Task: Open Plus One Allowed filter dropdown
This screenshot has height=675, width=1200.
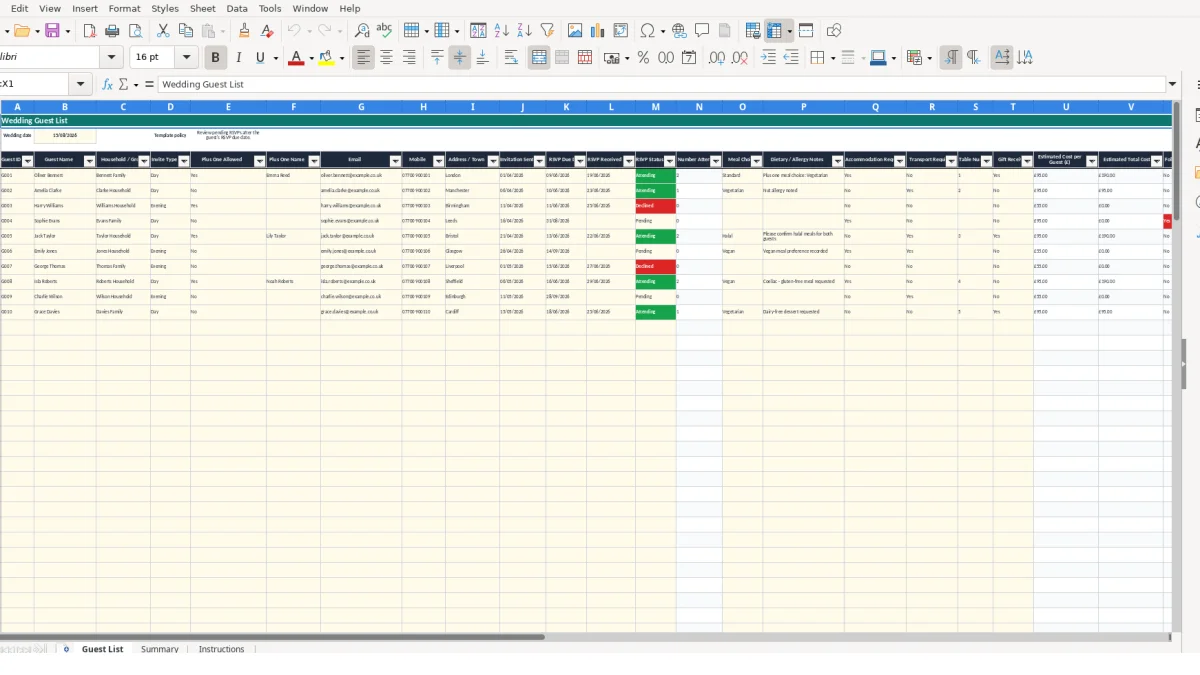Action: (260, 160)
